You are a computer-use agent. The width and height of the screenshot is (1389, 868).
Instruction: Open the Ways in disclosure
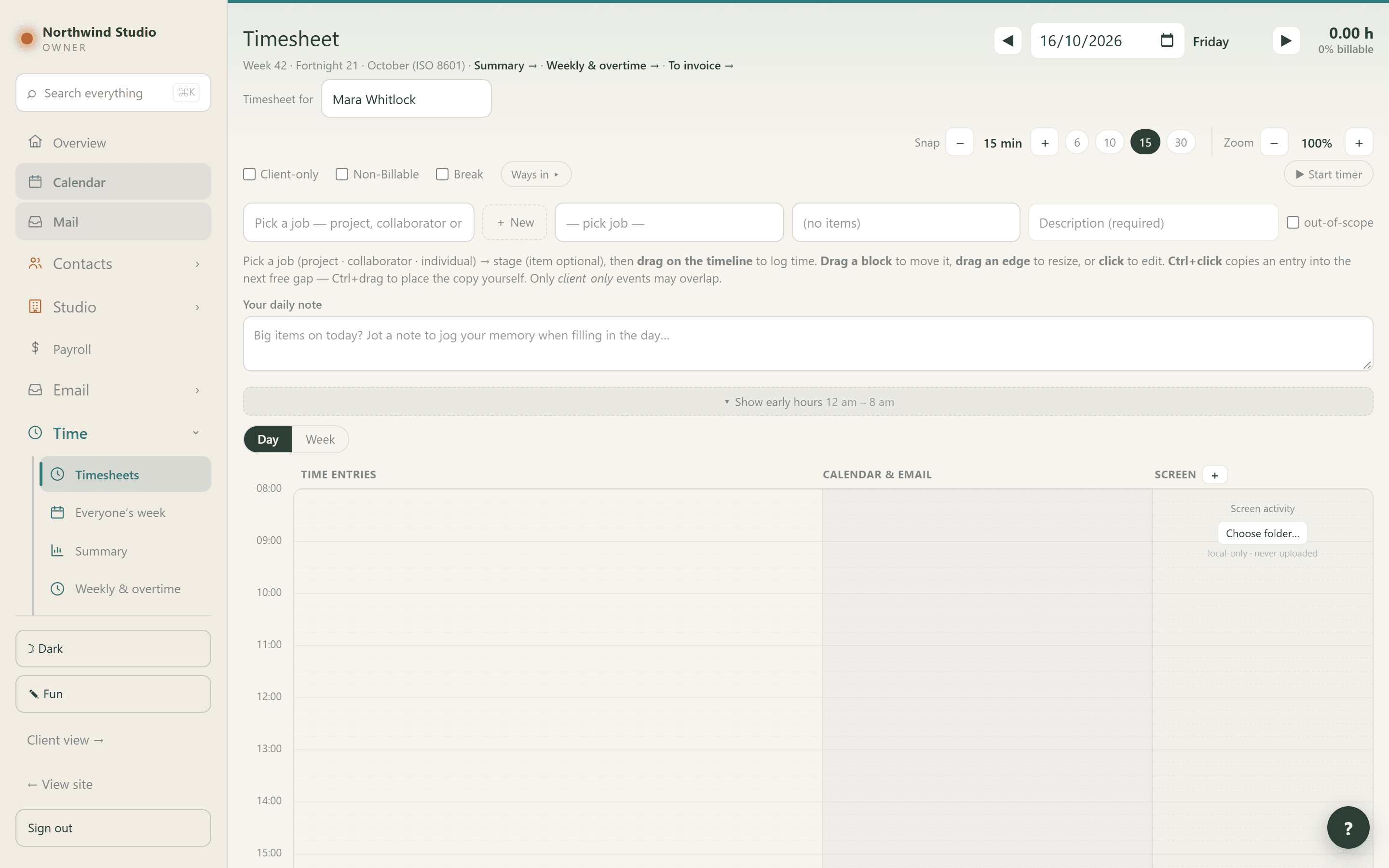coord(535,174)
